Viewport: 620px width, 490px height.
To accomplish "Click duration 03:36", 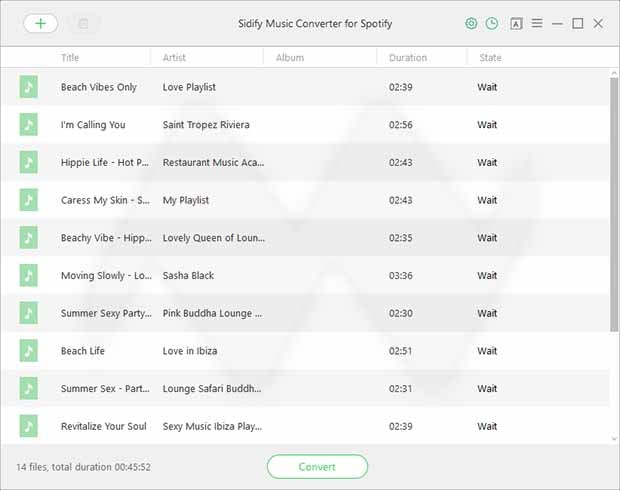I will pos(401,276).
